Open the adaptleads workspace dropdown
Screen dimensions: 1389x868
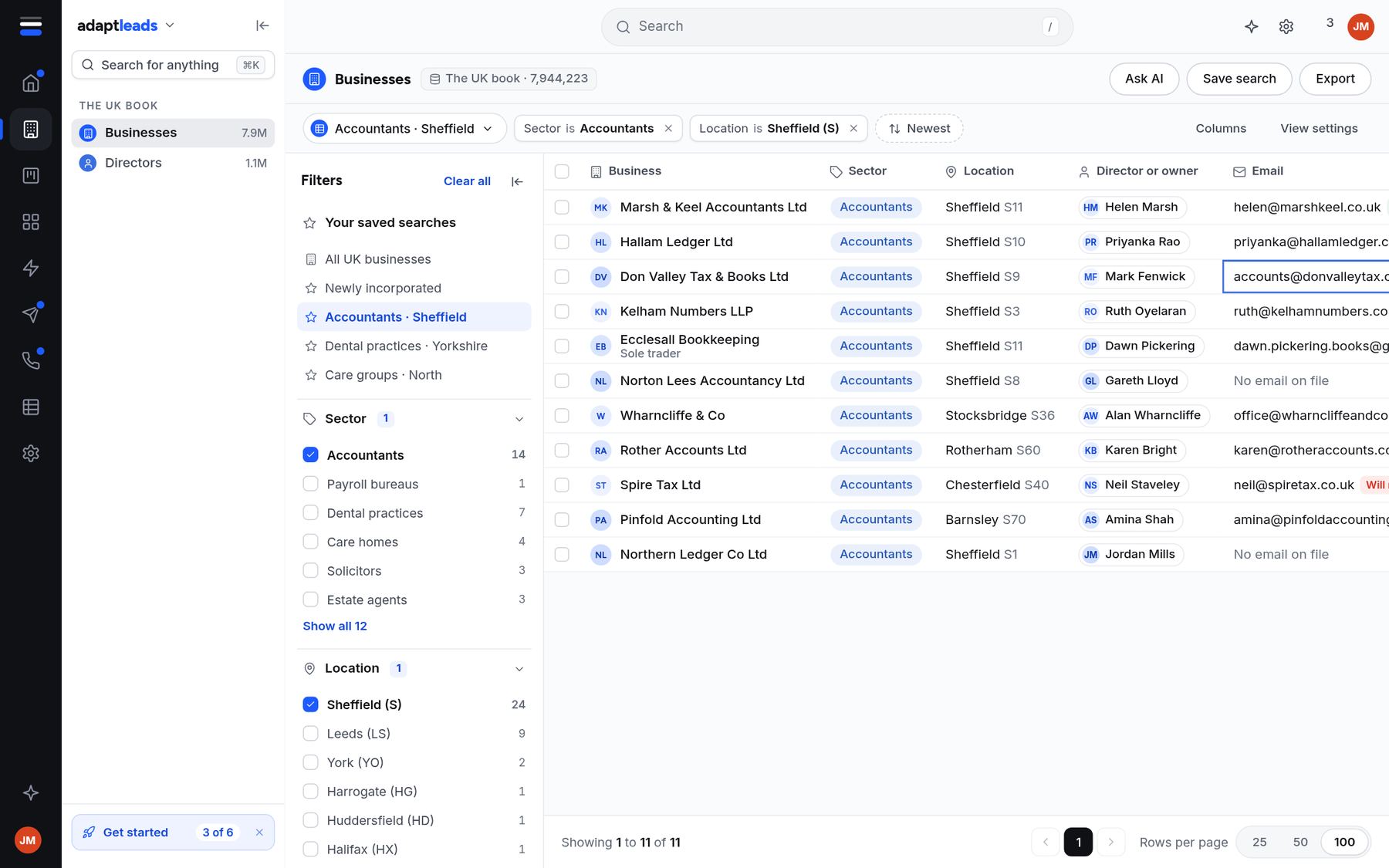tap(127, 25)
